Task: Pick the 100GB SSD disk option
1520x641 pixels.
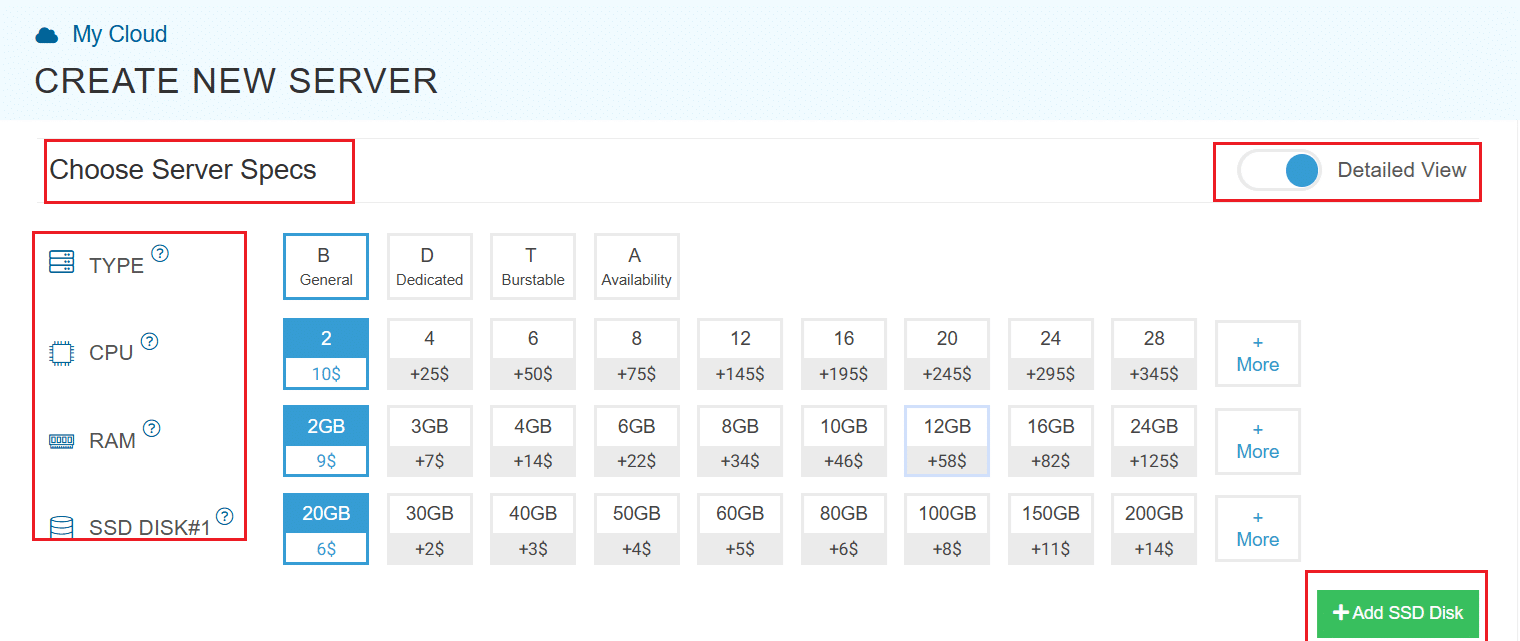Action: [947, 528]
